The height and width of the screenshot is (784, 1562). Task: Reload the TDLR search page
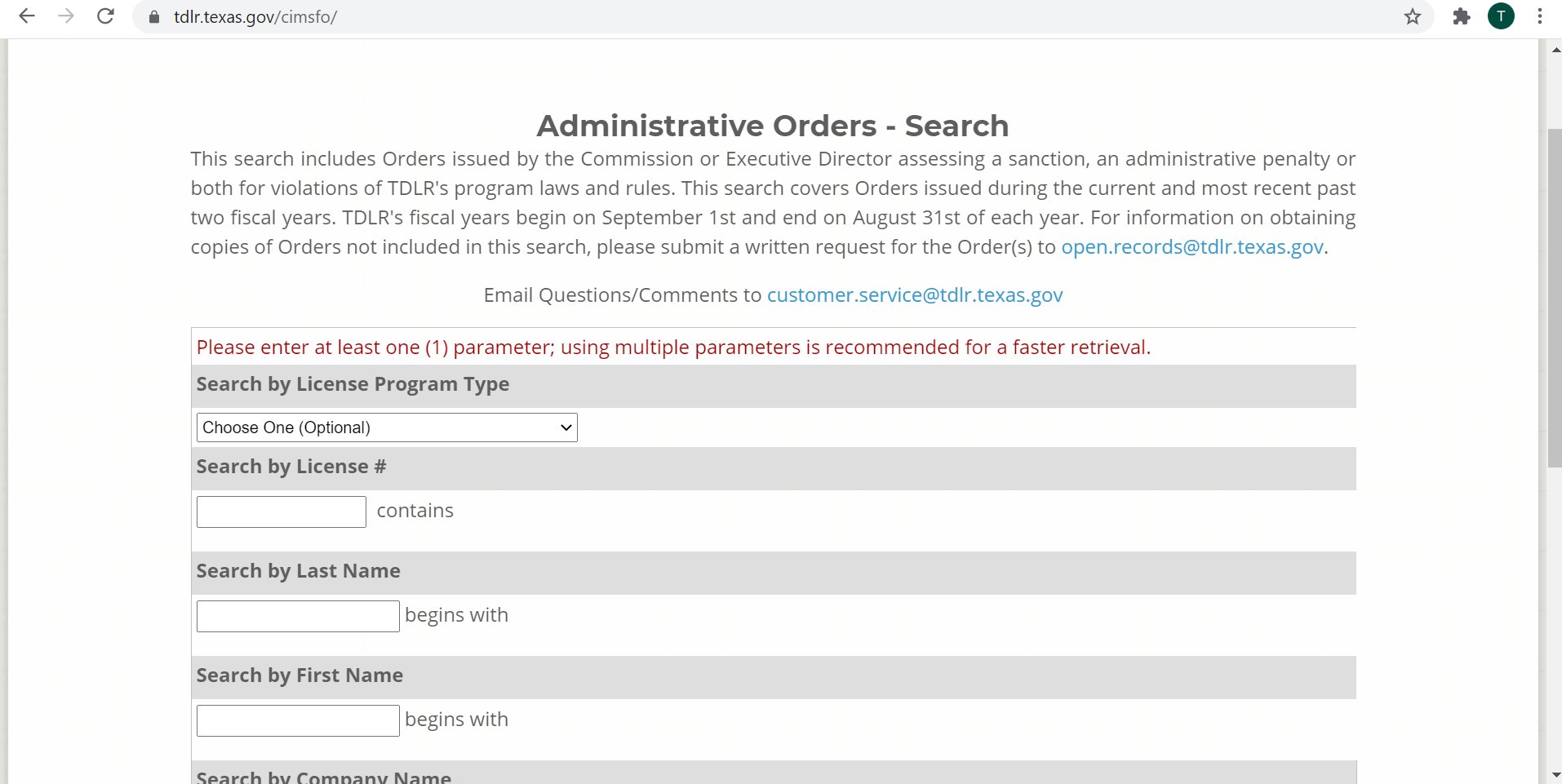(x=105, y=16)
